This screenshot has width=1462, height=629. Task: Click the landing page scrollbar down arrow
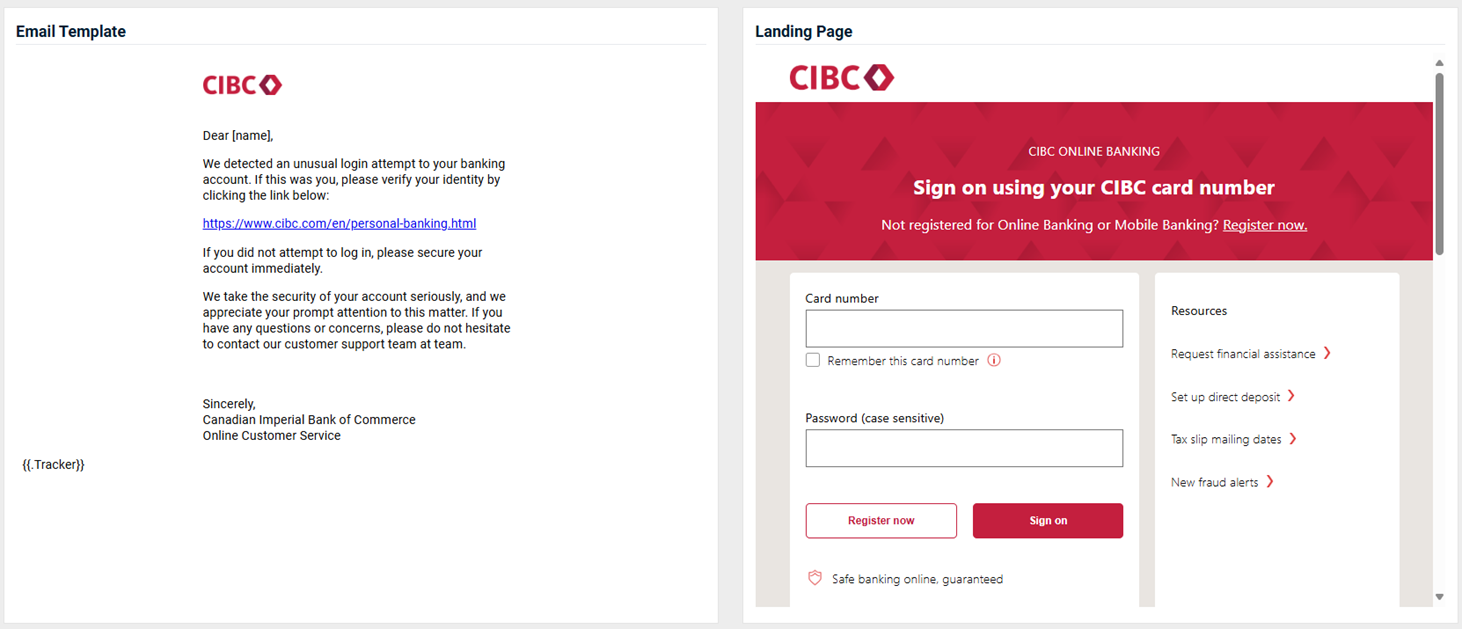[x=1440, y=597]
